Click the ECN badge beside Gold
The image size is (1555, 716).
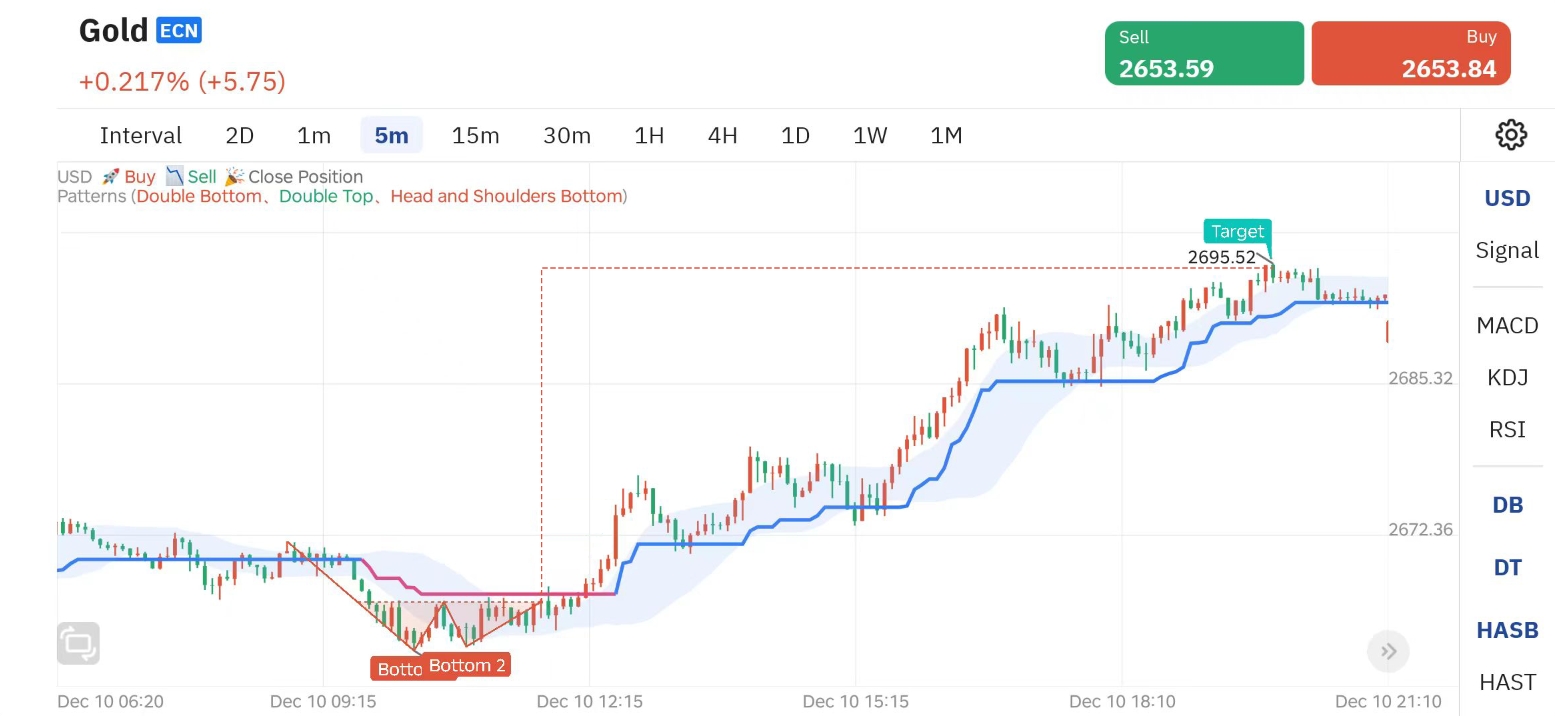[x=179, y=31]
